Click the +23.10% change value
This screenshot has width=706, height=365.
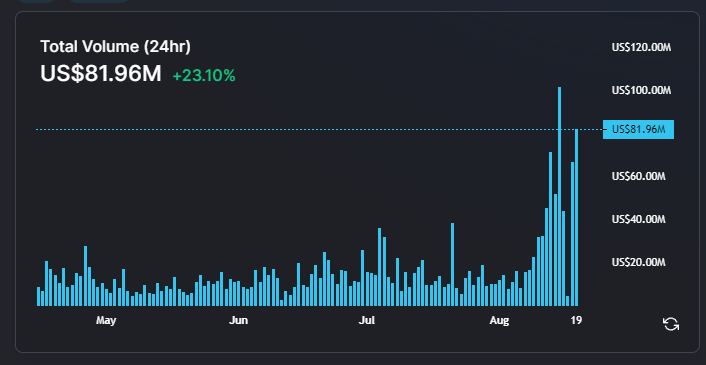[204, 76]
